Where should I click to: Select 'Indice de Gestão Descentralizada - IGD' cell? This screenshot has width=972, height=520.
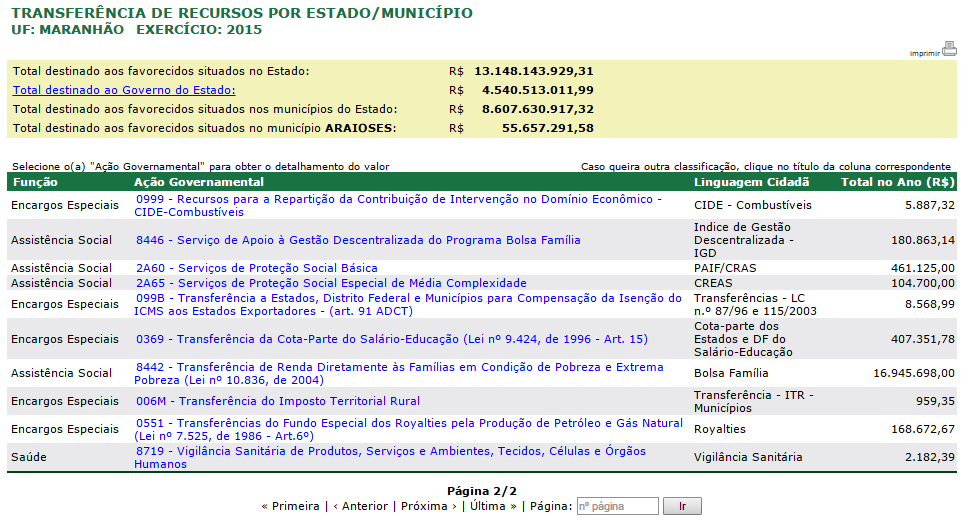(x=744, y=240)
